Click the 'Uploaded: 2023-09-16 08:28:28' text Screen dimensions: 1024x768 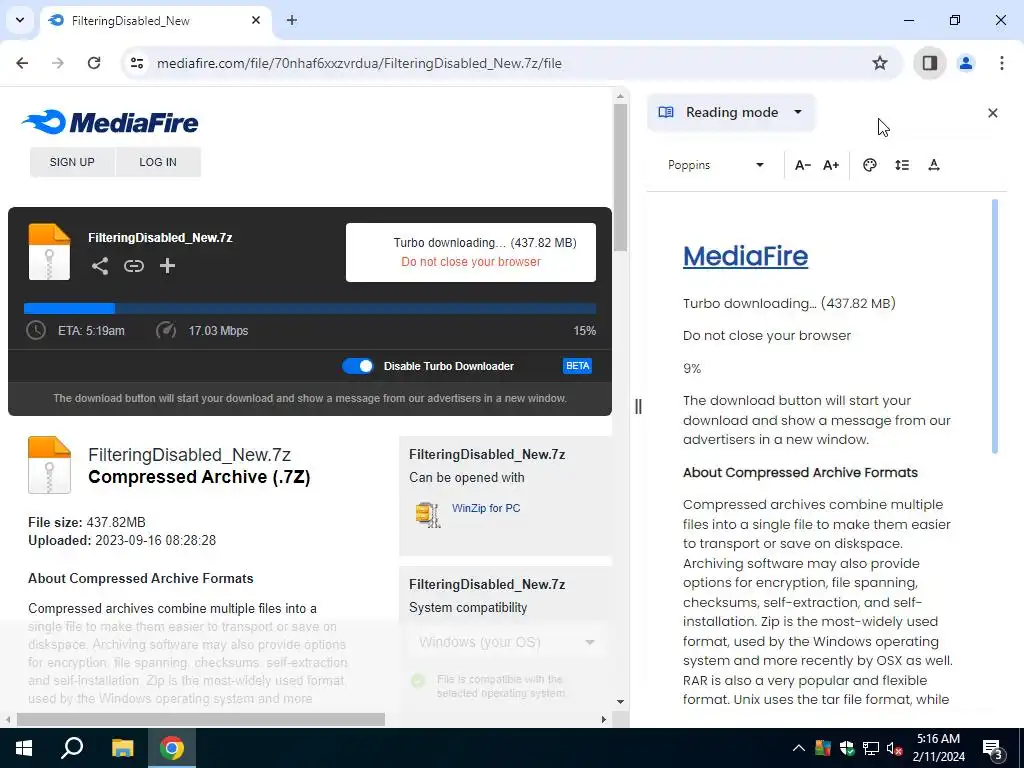pos(122,541)
